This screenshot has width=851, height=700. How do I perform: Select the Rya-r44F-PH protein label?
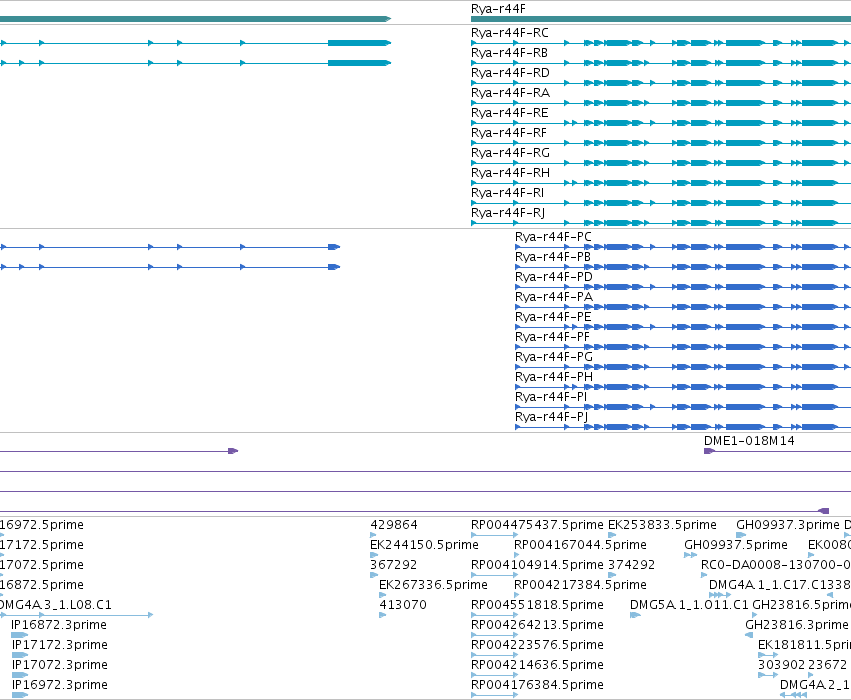click(554, 377)
